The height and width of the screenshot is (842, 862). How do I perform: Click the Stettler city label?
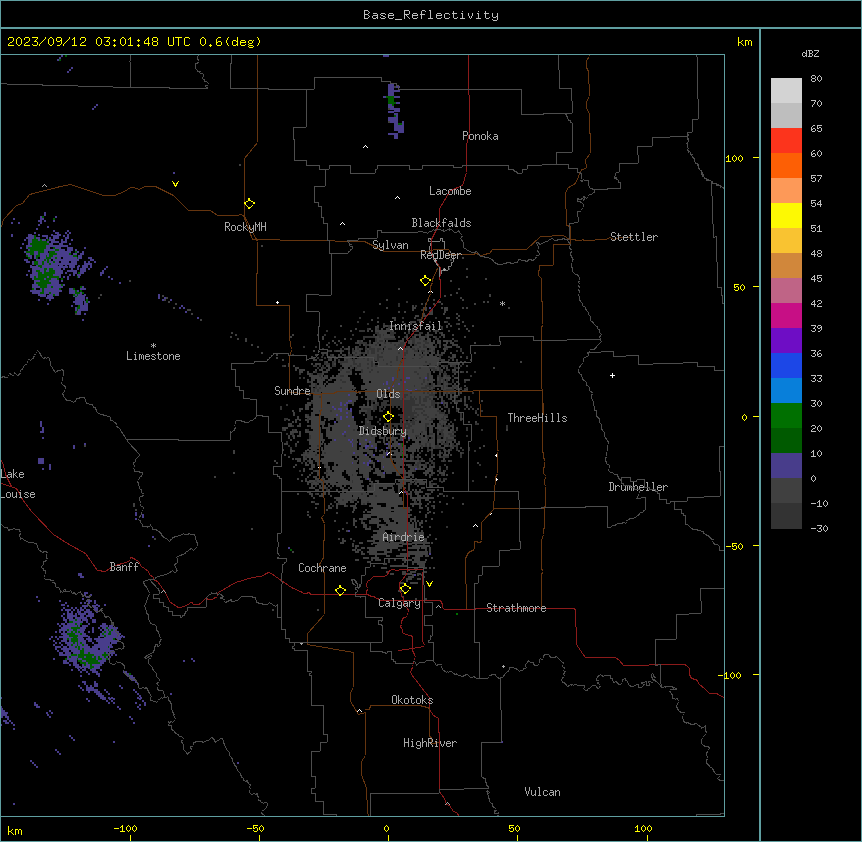pos(633,237)
